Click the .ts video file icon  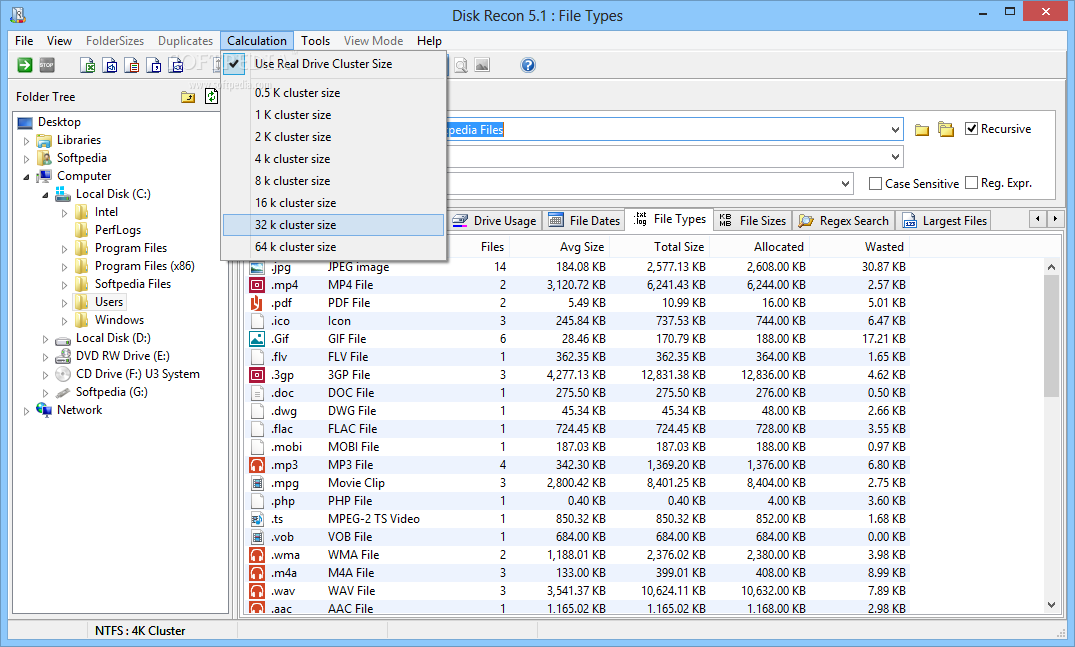click(257, 519)
